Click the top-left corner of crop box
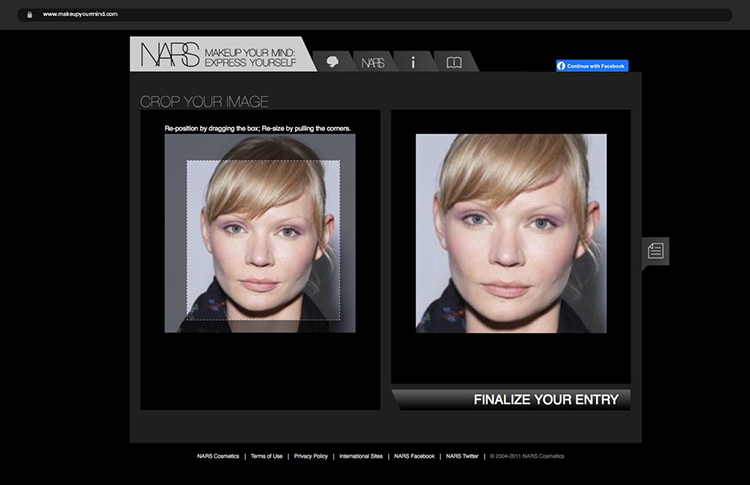This screenshot has width=750, height=485. (188, 161)
